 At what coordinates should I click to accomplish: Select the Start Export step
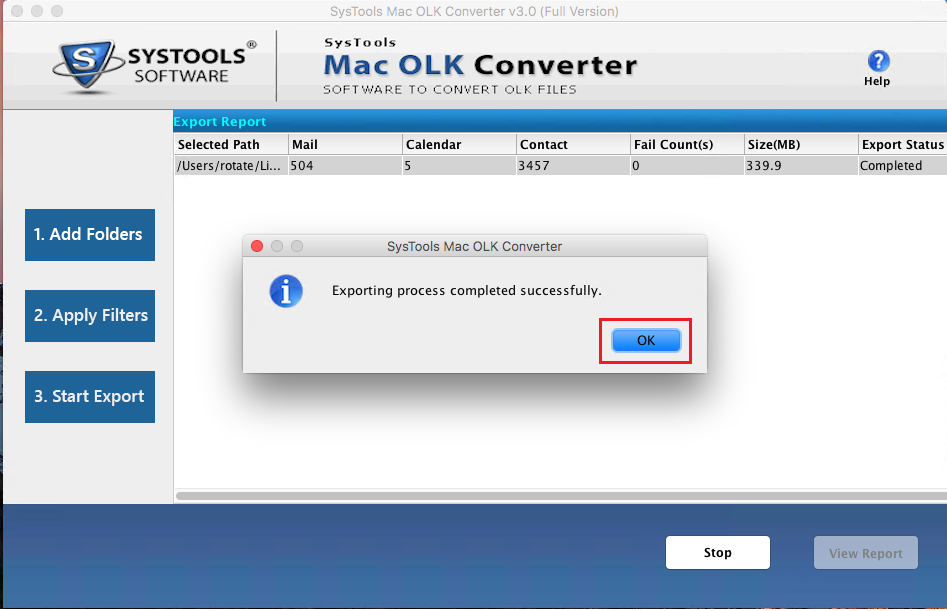tap(90, 397)
